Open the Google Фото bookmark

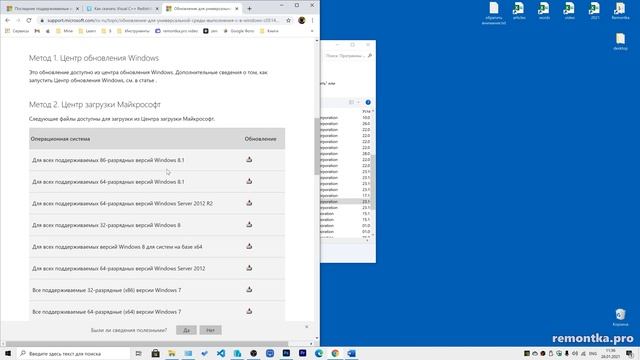point(239,31)
